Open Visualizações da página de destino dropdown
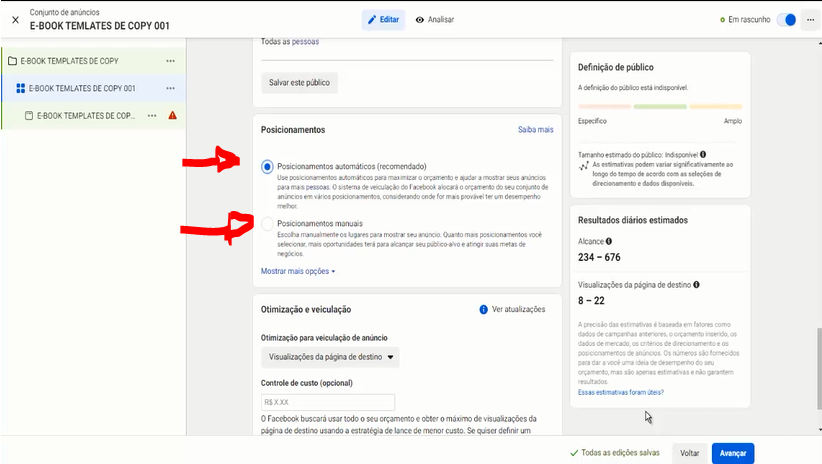 330,357
